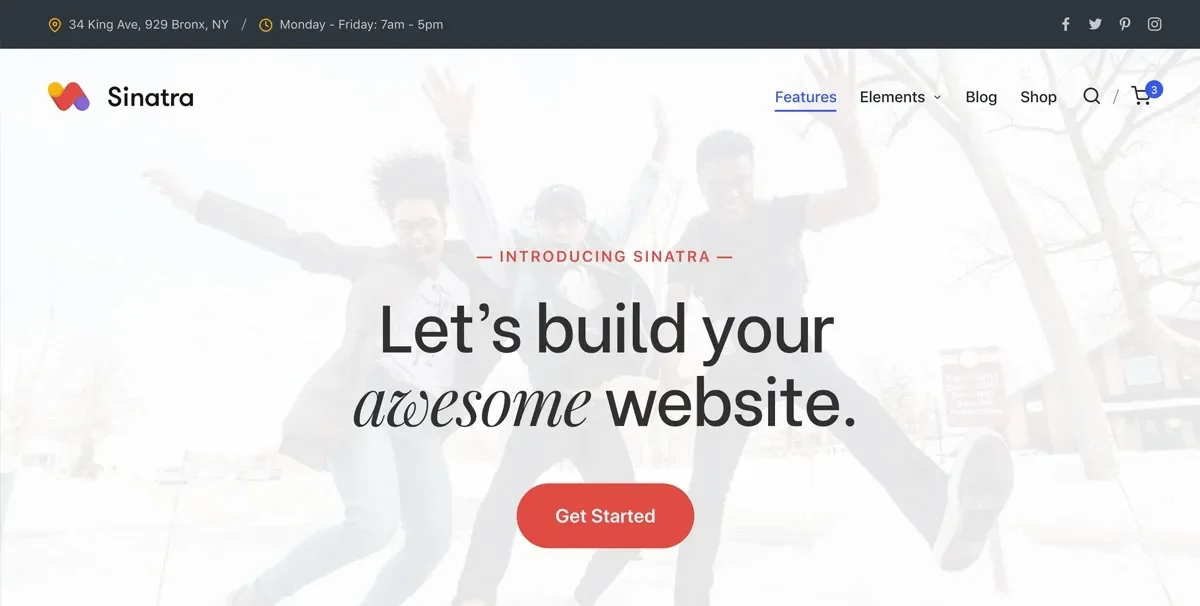The height and width of the screenshot is (606, 1200).
Task: Expand the Elements menu chevron
Action: [x=937, y=97]
